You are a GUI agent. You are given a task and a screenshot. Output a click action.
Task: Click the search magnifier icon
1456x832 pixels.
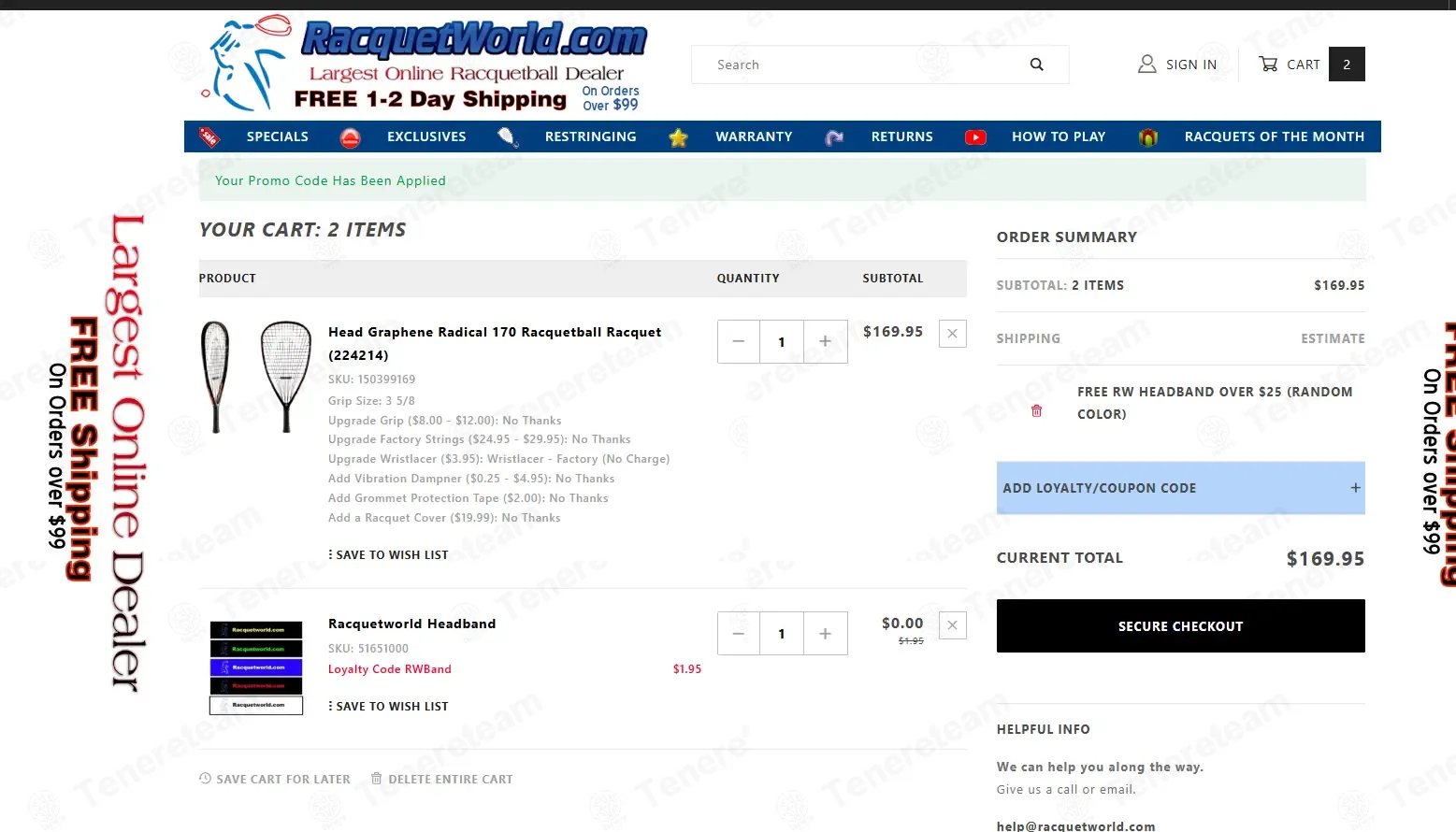1036,65
